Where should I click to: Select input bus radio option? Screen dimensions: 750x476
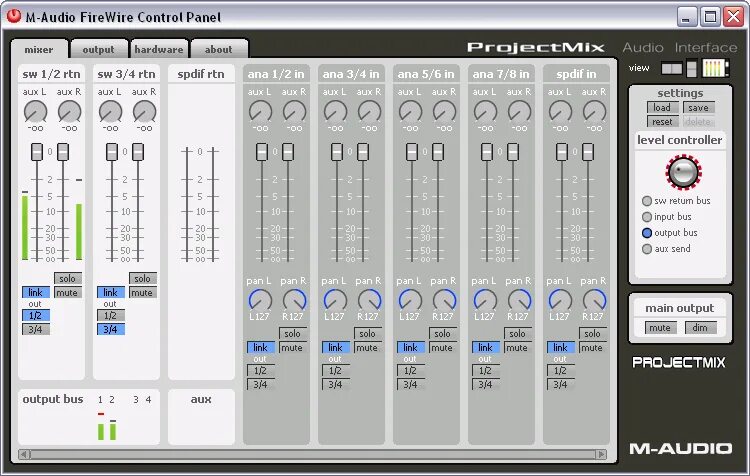click(647, 217)
